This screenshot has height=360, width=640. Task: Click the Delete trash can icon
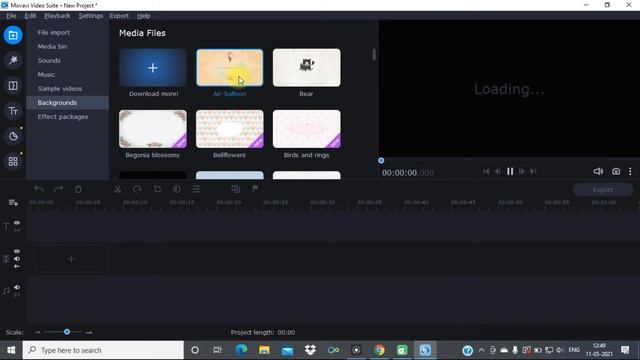[78, 189]
